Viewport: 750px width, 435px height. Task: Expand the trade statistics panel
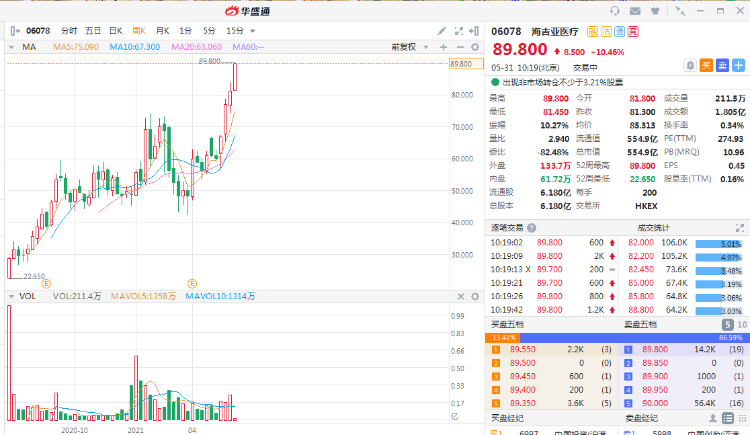click(739, 228)
